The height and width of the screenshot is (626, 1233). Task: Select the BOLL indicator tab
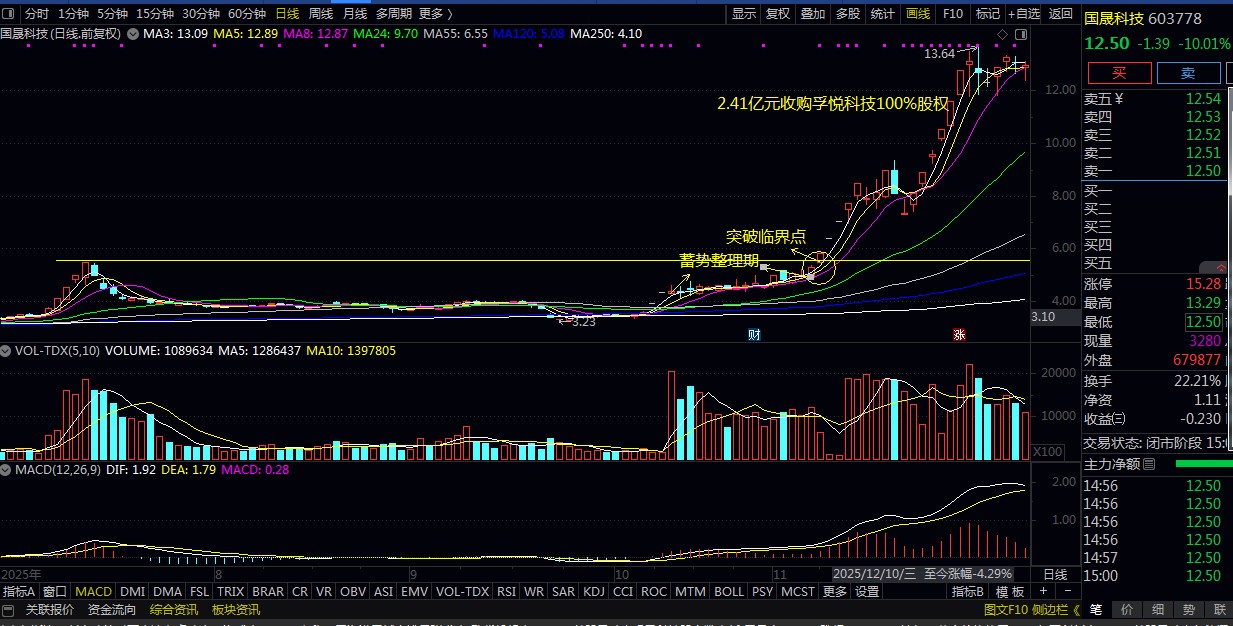[729, 592]
